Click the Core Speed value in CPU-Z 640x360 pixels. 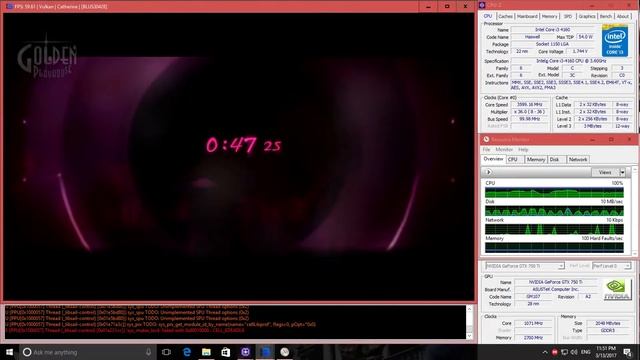(529, 104)
